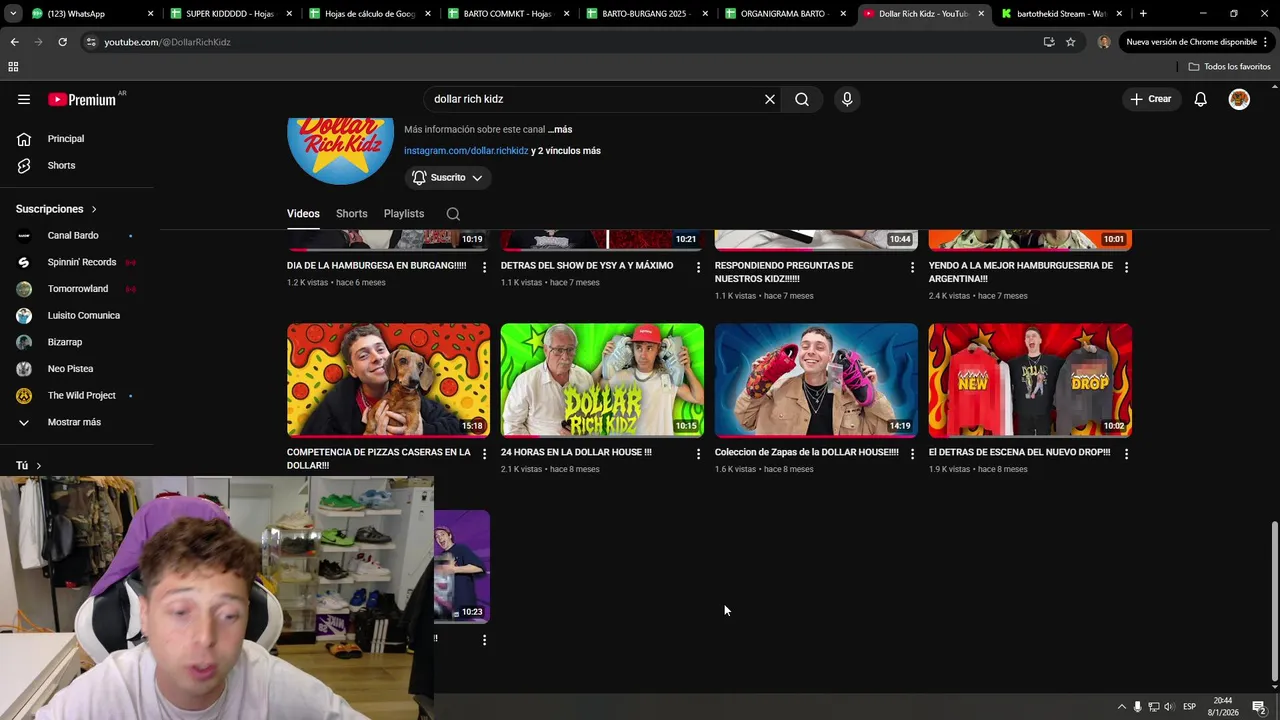Open Tomorrowland subscription
This screenshot has height=720, width=1280.
pyautogui.click(x=78, y=289)
